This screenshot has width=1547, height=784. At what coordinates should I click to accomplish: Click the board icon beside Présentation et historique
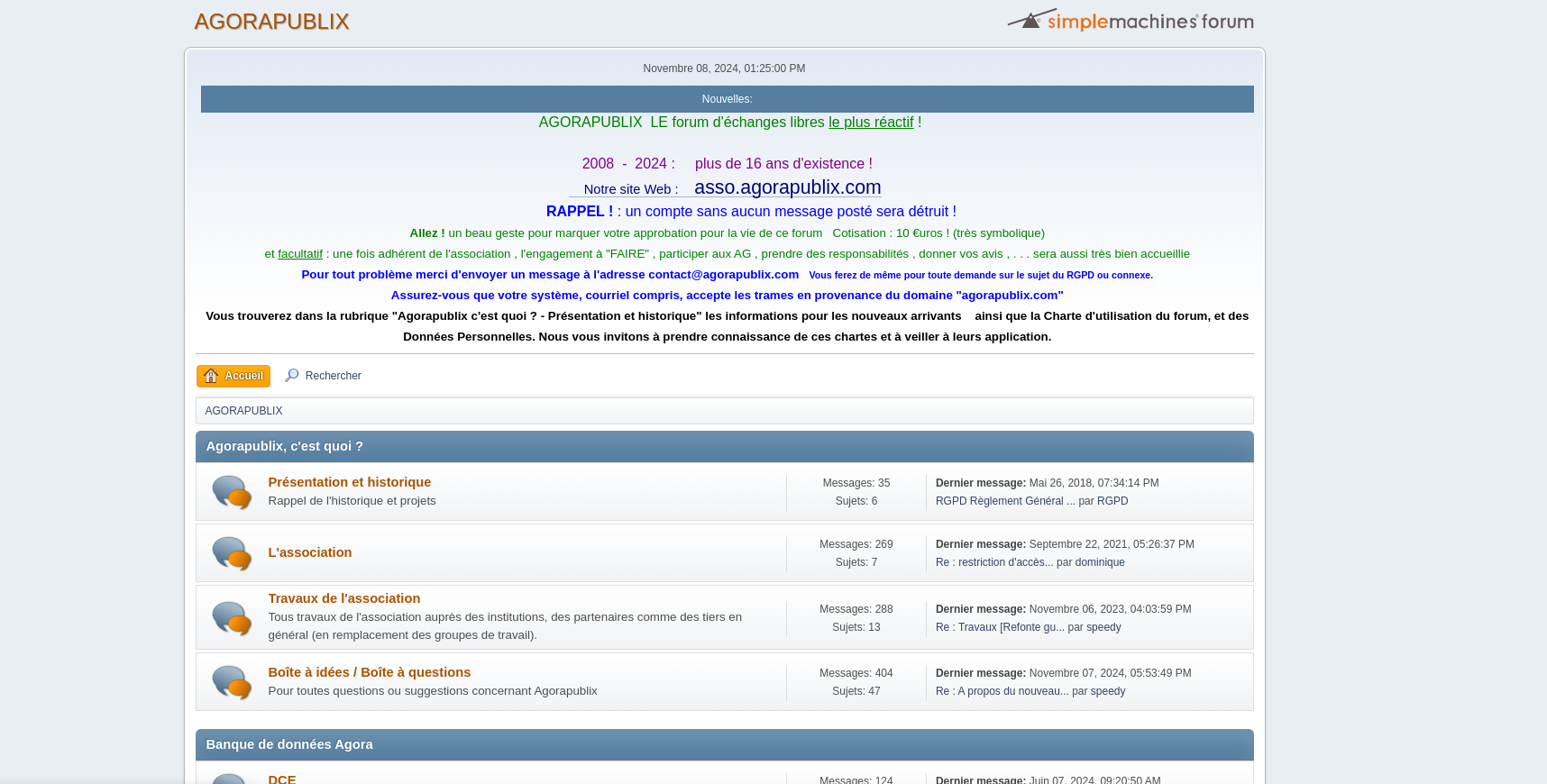(x=231, y=492)
